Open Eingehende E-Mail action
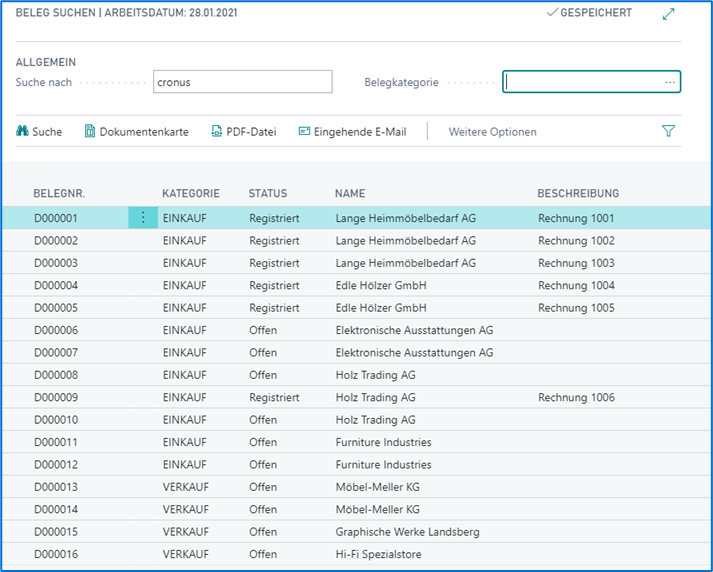 point(352,131)
